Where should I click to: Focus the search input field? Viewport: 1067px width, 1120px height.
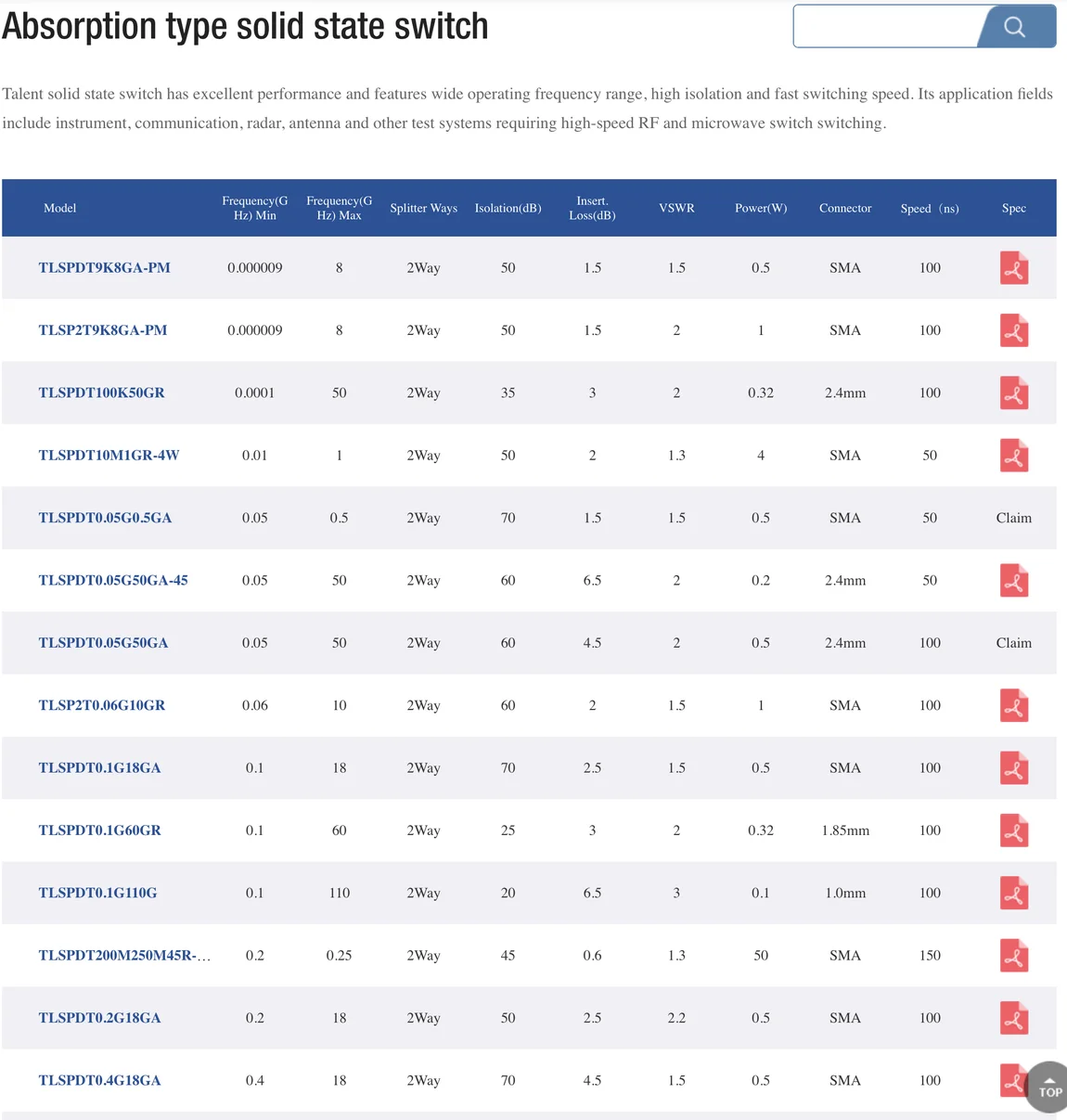(x=886, y=26)
